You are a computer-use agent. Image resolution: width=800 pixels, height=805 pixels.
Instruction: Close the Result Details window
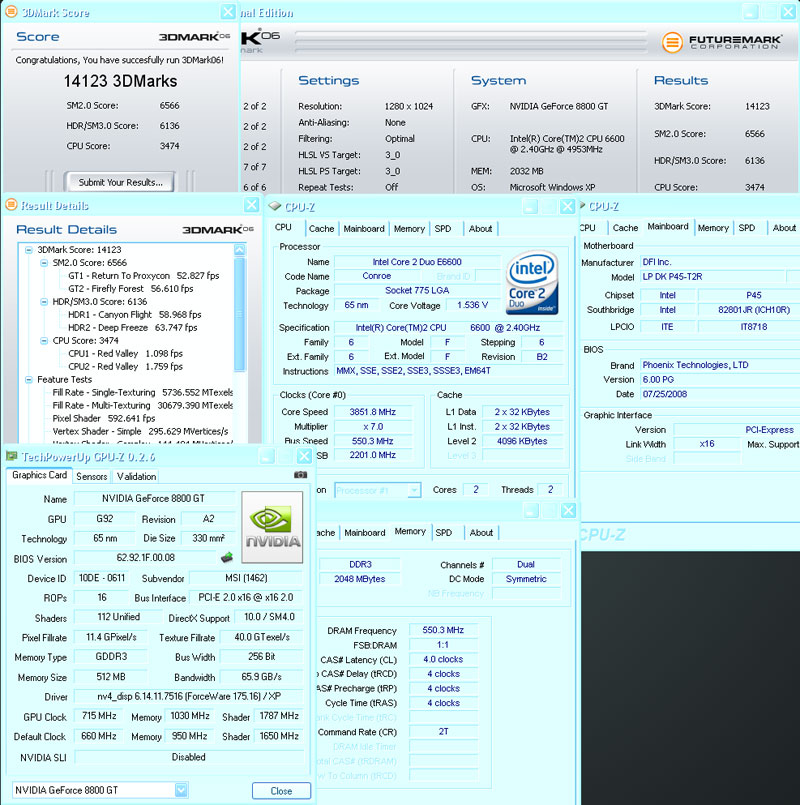pos(252,205)
